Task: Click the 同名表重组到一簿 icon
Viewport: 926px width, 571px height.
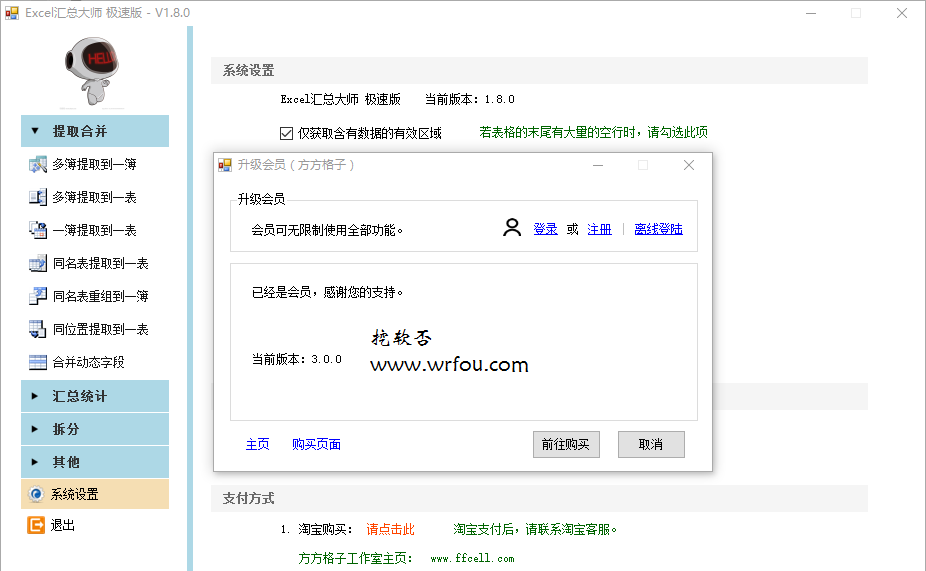Action: point(38,296)
